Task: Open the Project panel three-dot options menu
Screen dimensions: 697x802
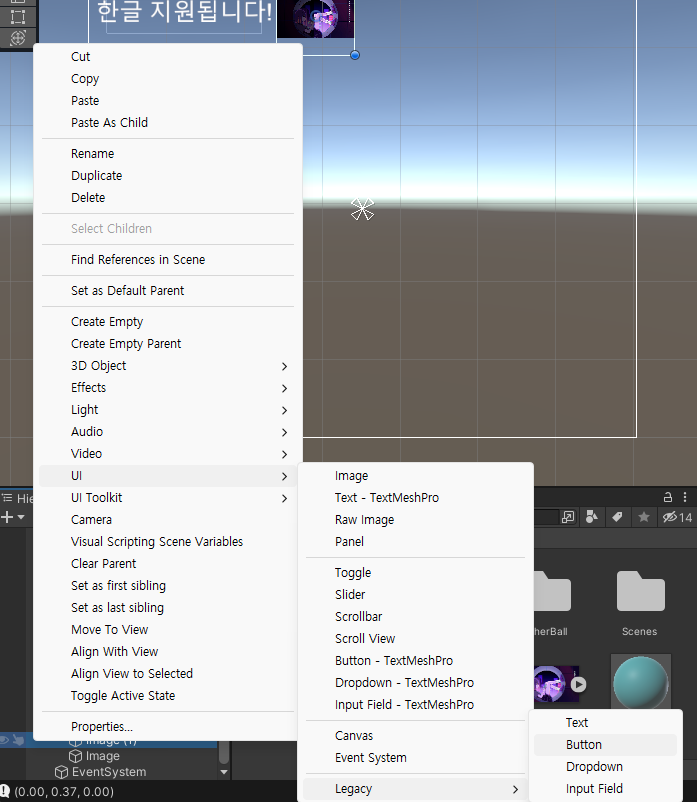Action: [685, 497]
